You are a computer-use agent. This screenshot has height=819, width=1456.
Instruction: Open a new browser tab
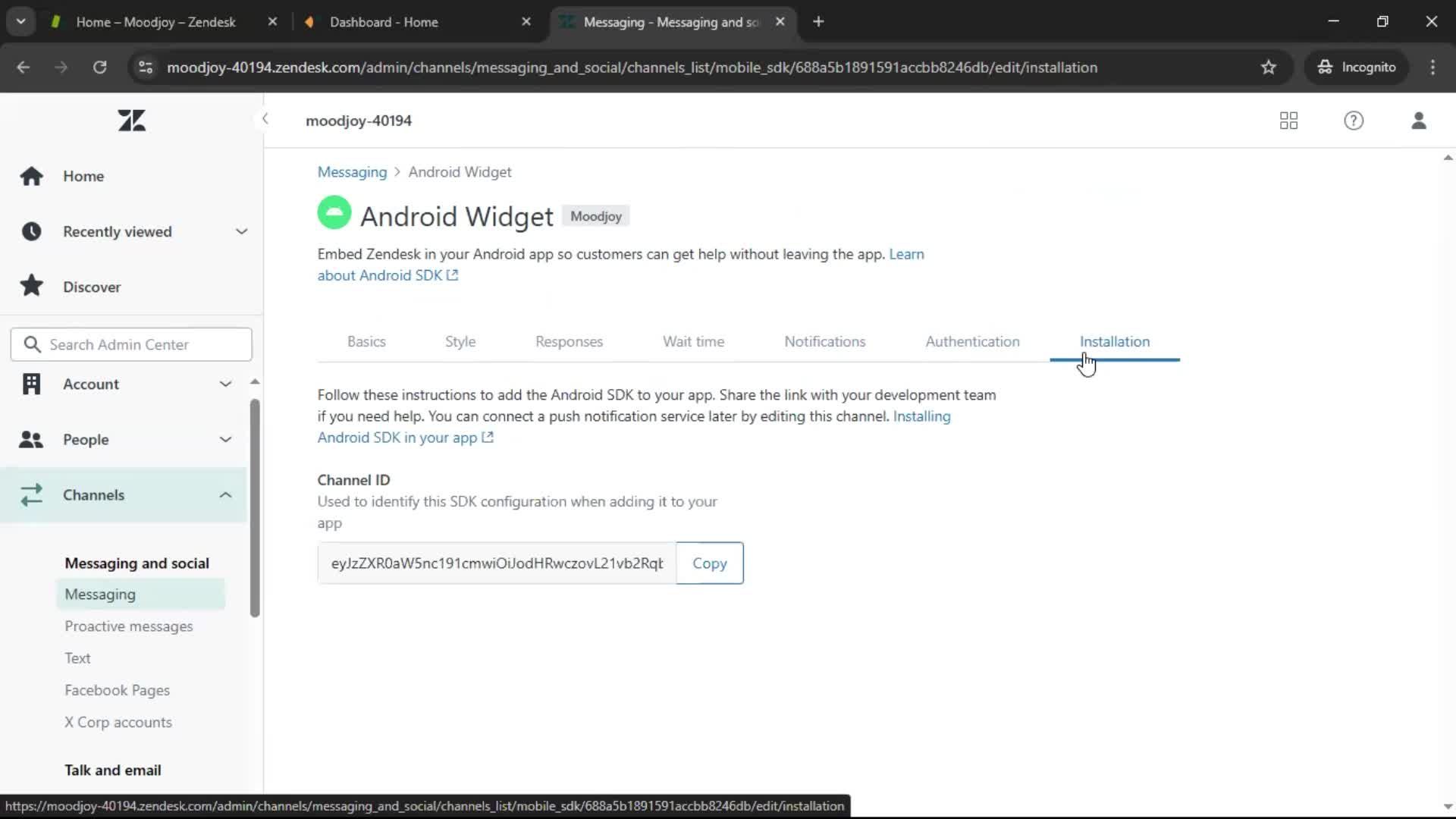click(x=818, y=22)
